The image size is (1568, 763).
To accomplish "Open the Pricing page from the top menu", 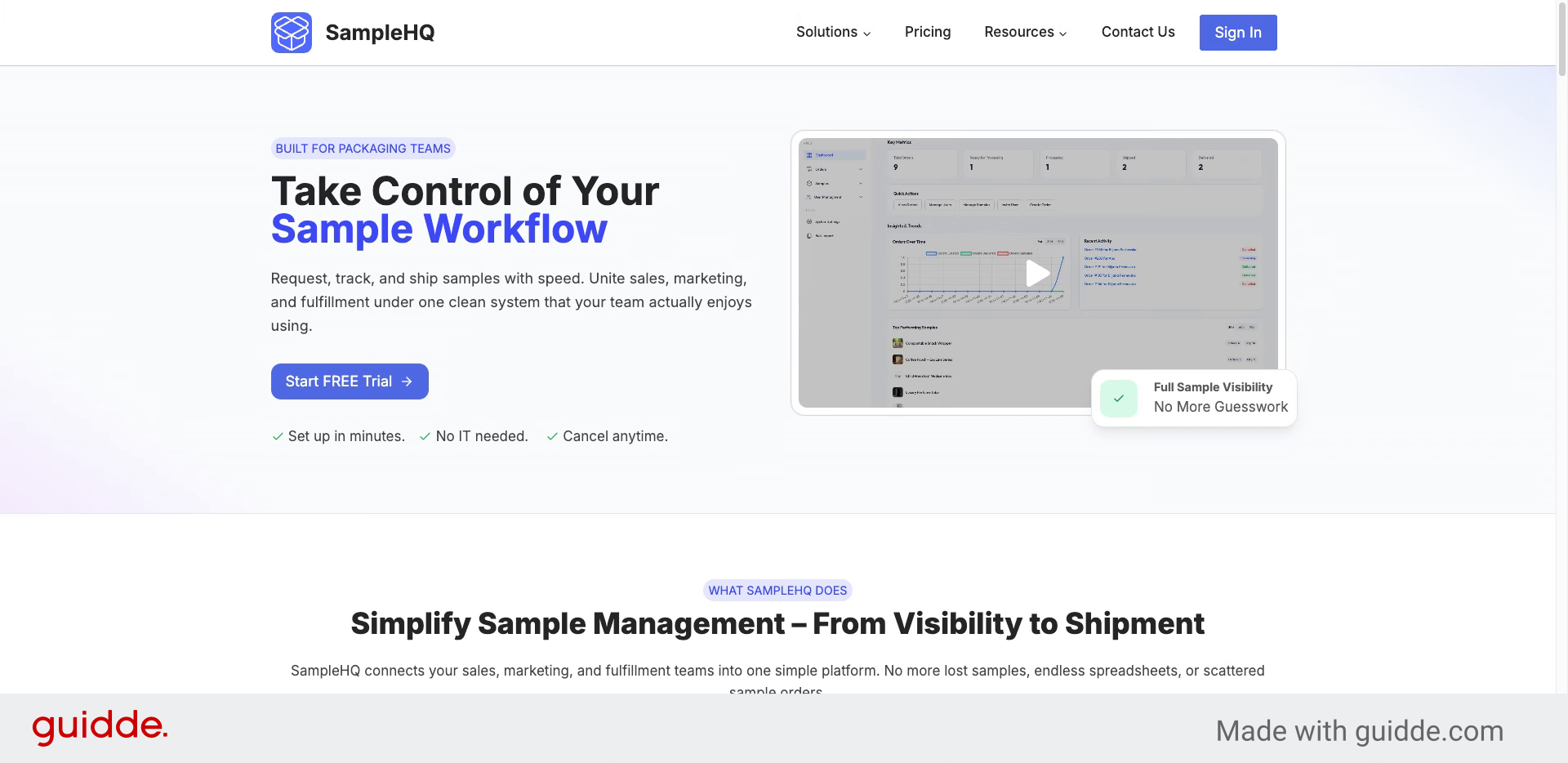I will click(x=928, y=32).
